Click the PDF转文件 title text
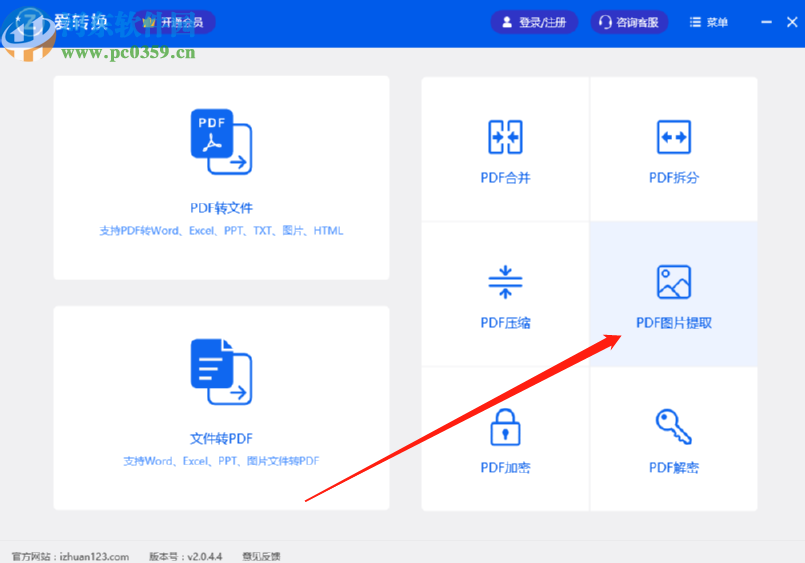The width and height of the screenshot is (805, 563). [x=221, y=208]
